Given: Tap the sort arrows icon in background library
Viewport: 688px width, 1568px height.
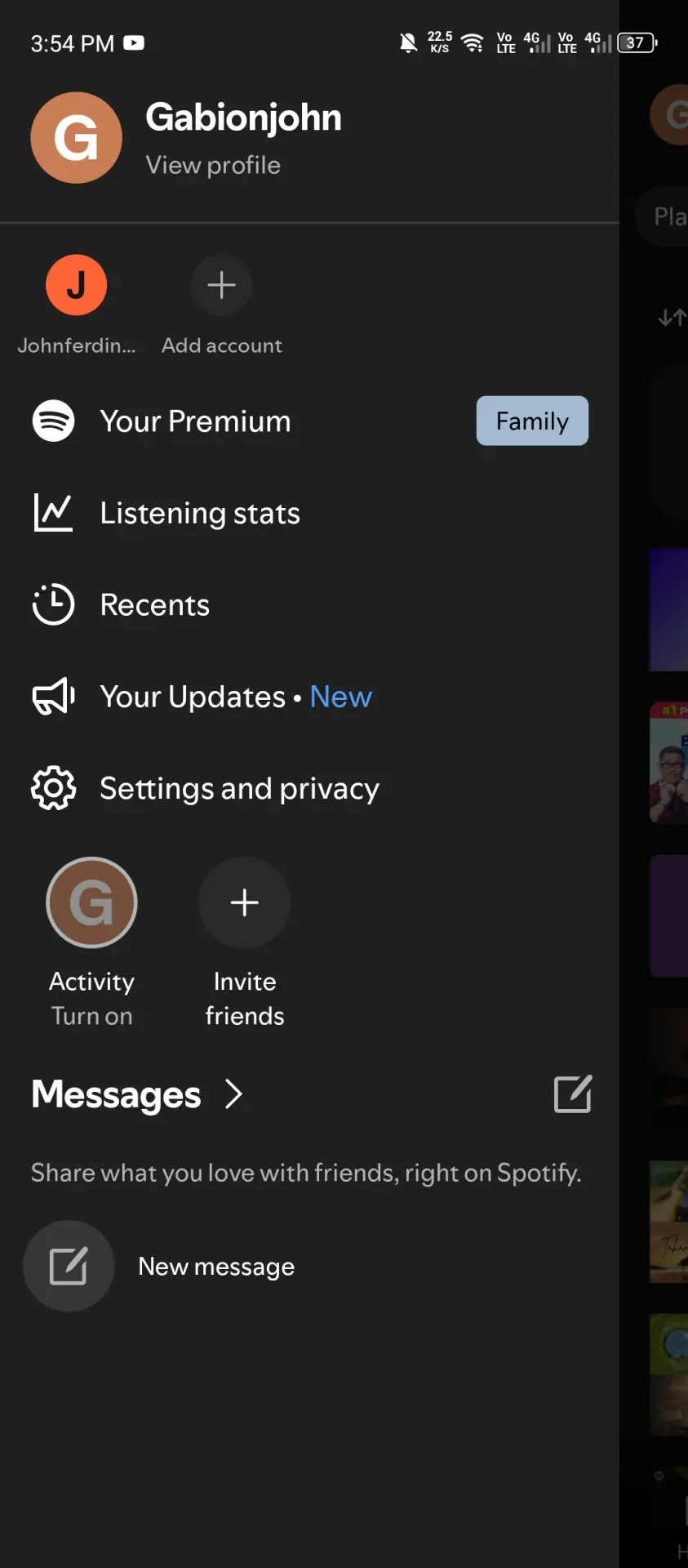Looking at the screenshot, I should (672, 317).
